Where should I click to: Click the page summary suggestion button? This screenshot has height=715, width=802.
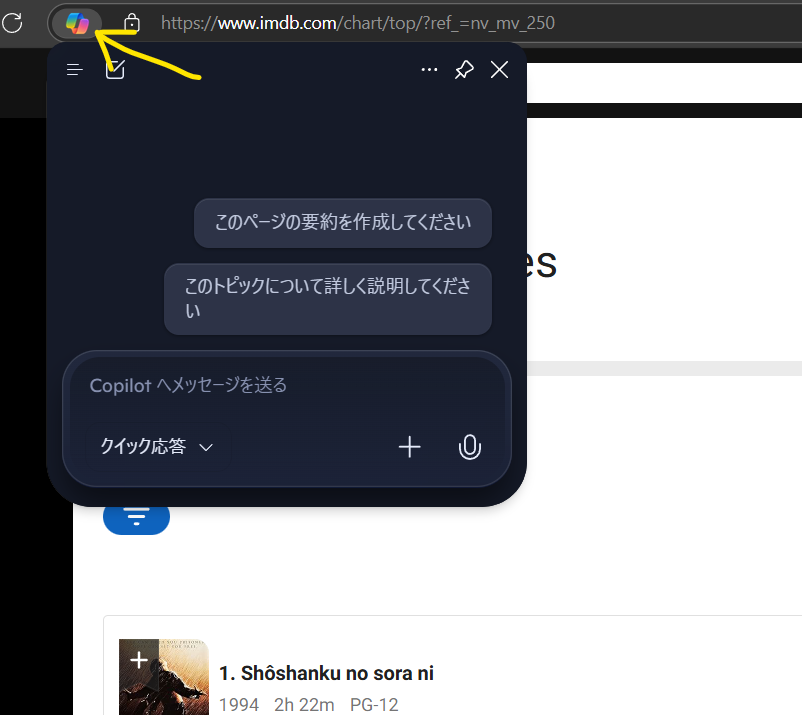342,223
